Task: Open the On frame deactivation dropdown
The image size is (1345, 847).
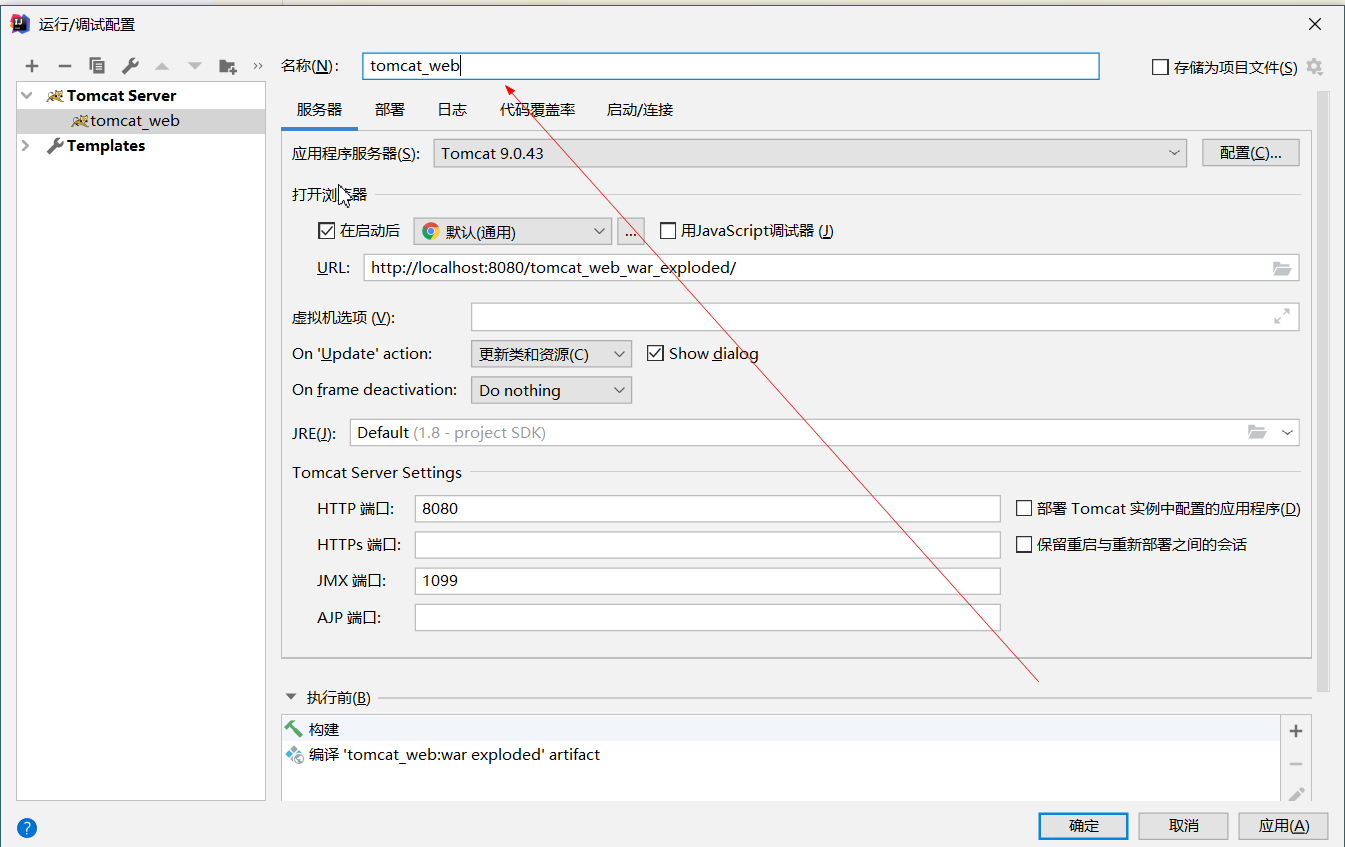Action: [551, 390]
